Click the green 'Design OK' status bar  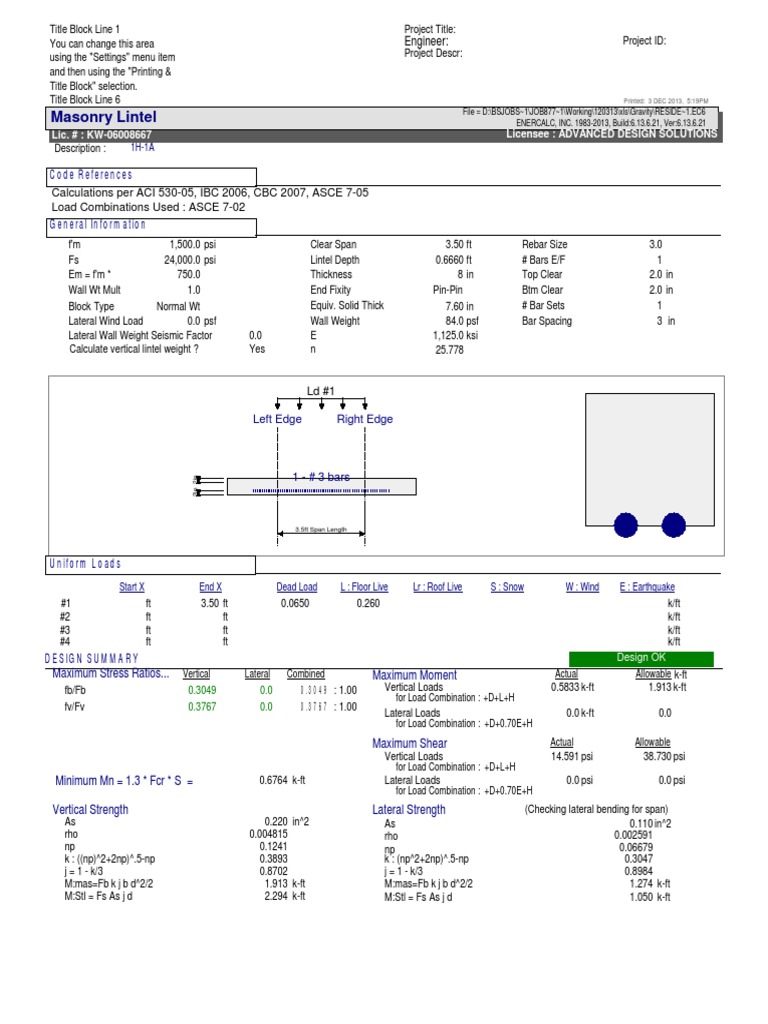point(641,658)
